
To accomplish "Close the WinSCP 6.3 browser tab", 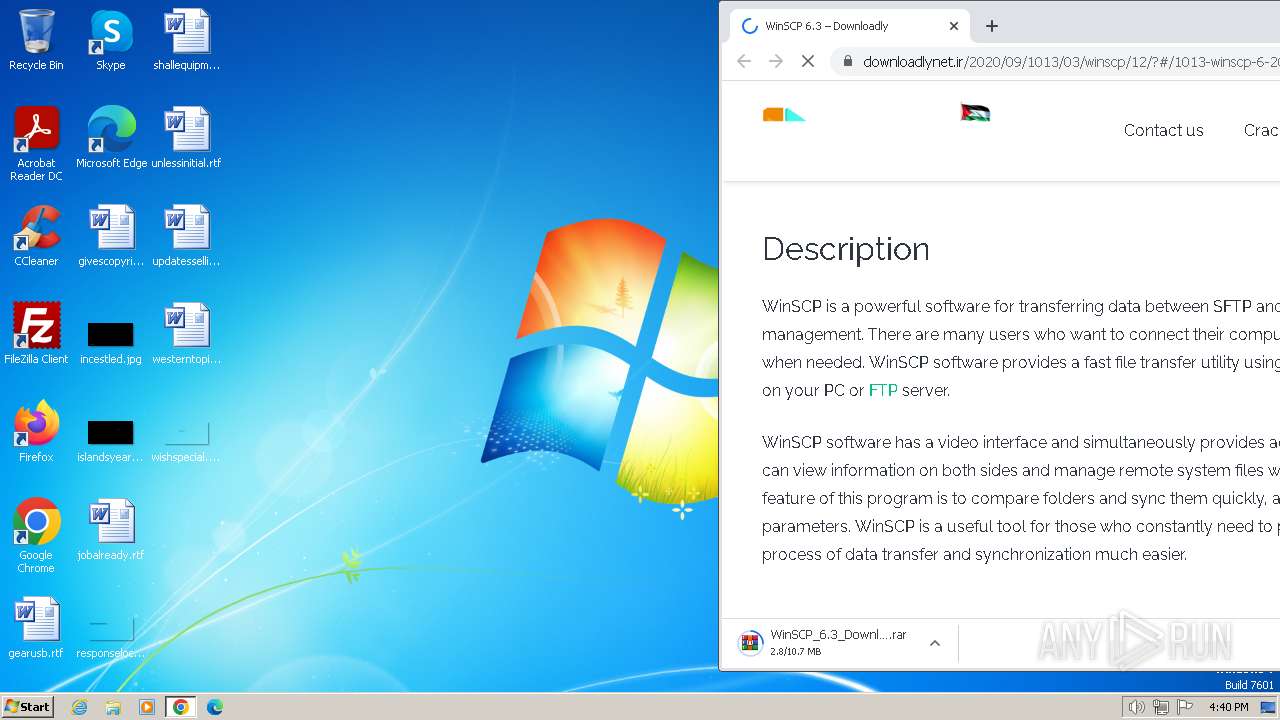I will click(954, 26).
